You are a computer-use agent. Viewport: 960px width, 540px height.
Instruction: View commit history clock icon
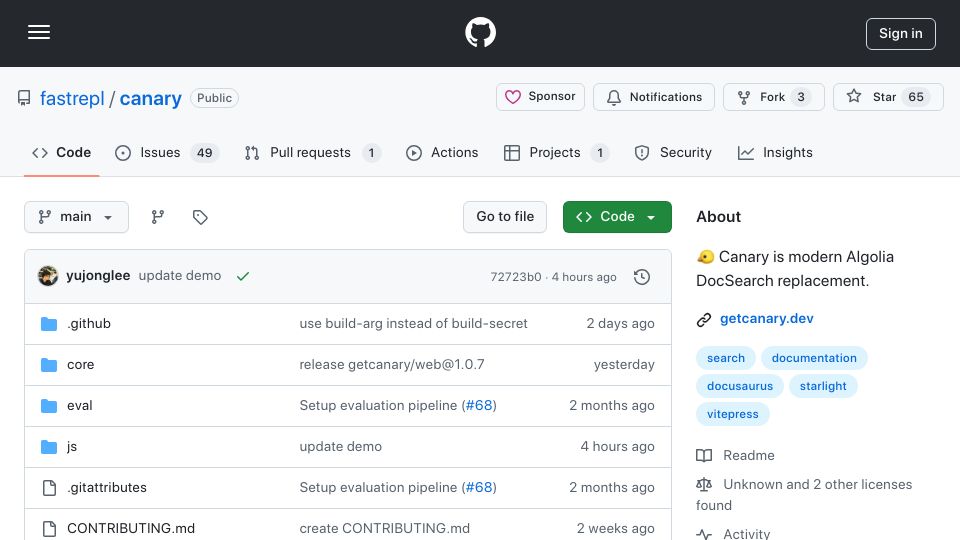tap(642, 277)
